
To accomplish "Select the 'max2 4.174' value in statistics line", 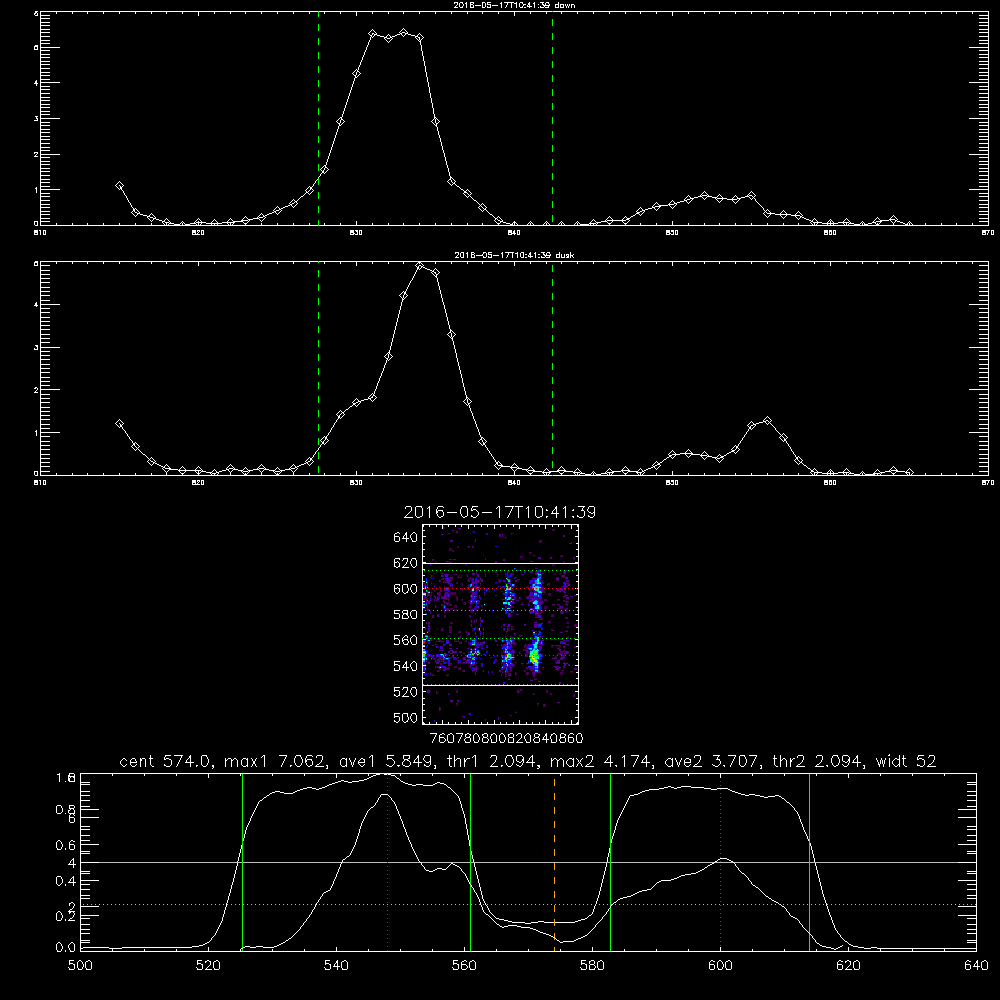I will pos(600,761).
